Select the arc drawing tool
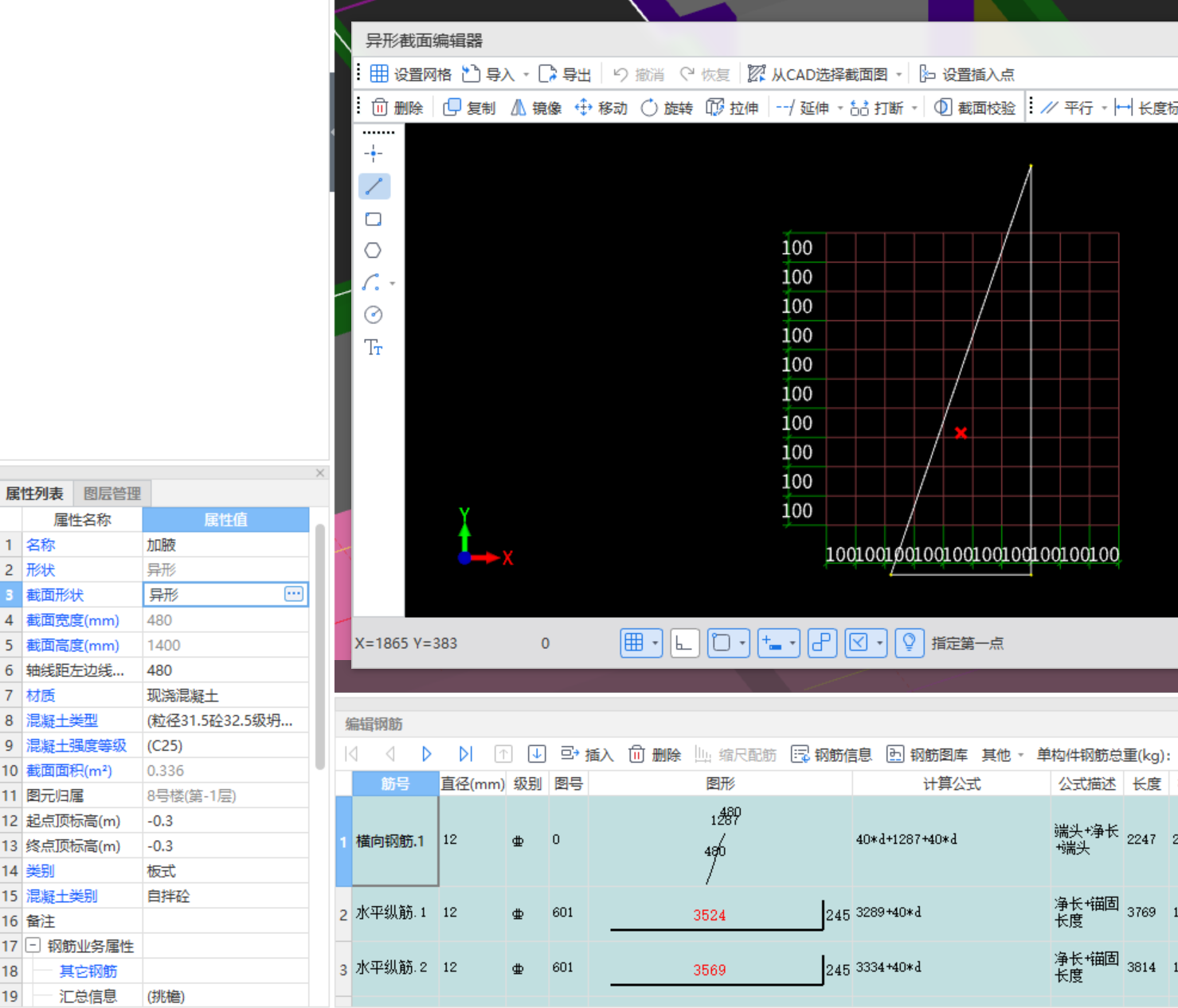This screenshot has height=1008, width=1178. [371, 283]
